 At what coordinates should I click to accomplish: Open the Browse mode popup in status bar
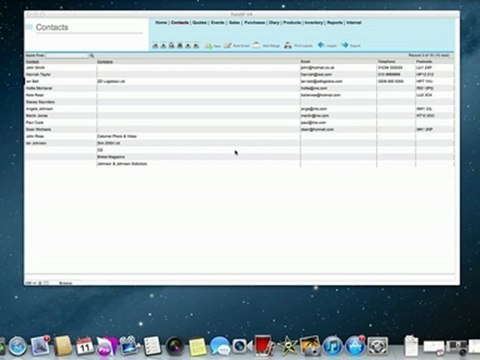tap(66, 283)
